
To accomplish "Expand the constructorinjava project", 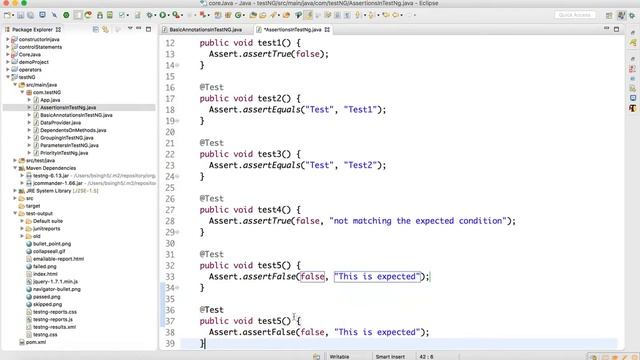I will click(8, 40).
